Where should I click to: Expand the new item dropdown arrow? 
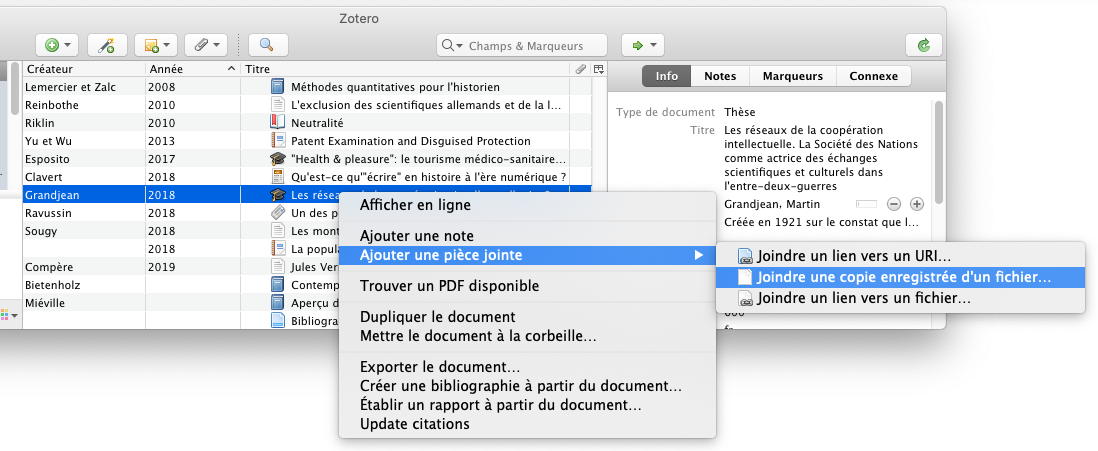pyautogui.click(x=68, y=46)
